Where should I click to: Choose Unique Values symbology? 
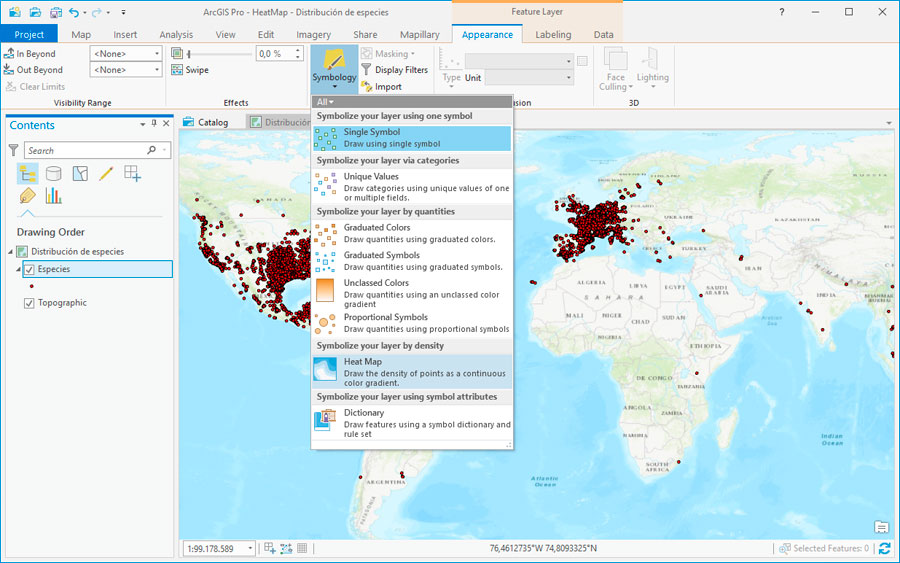coord(412,187)
